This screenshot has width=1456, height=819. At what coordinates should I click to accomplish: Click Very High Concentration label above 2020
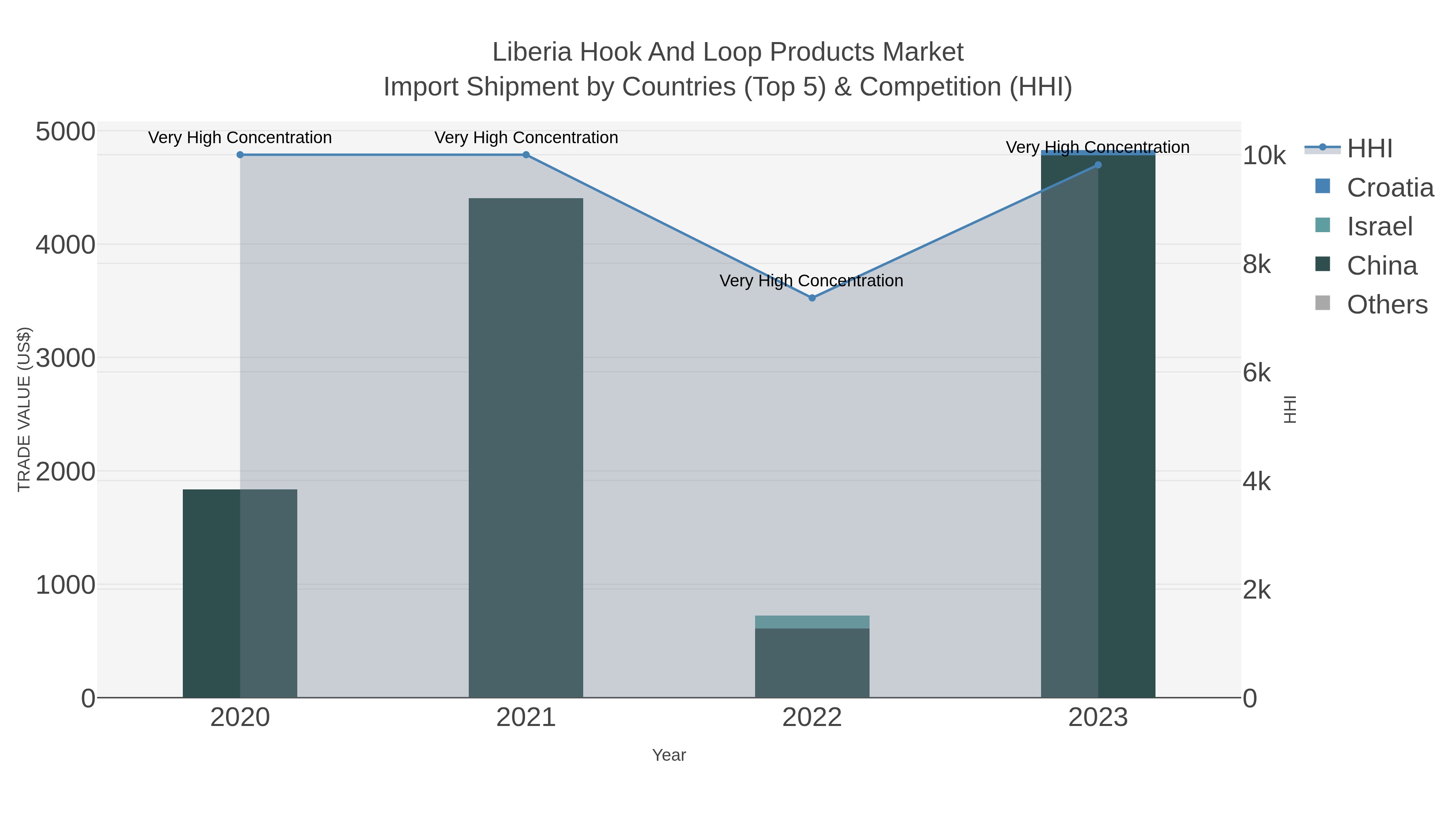pos(240,138)
